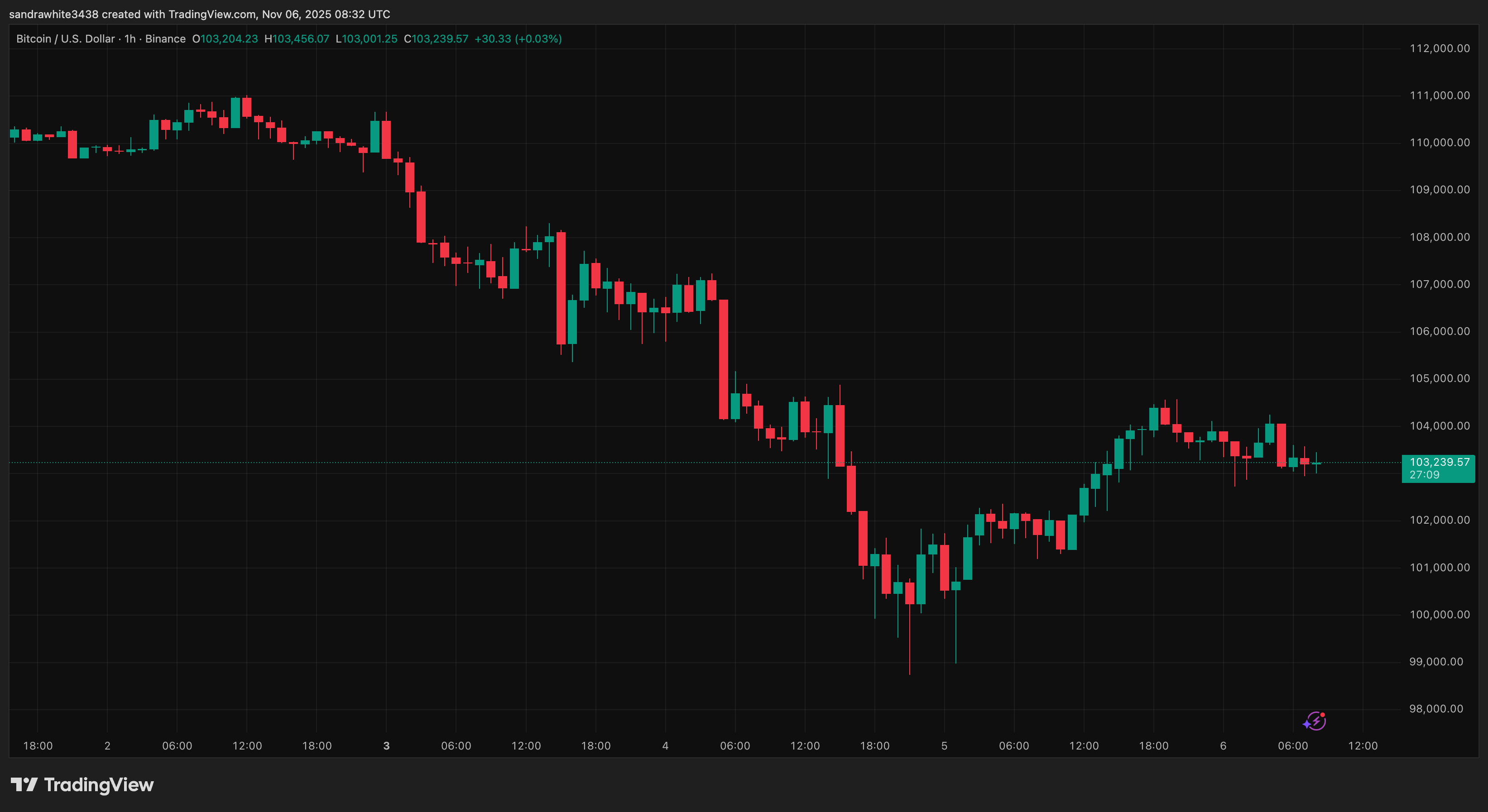This screenshot has width=1488, height=812.
Task: Select the 5 date marker on the timeline
Action: coord(944,745)
